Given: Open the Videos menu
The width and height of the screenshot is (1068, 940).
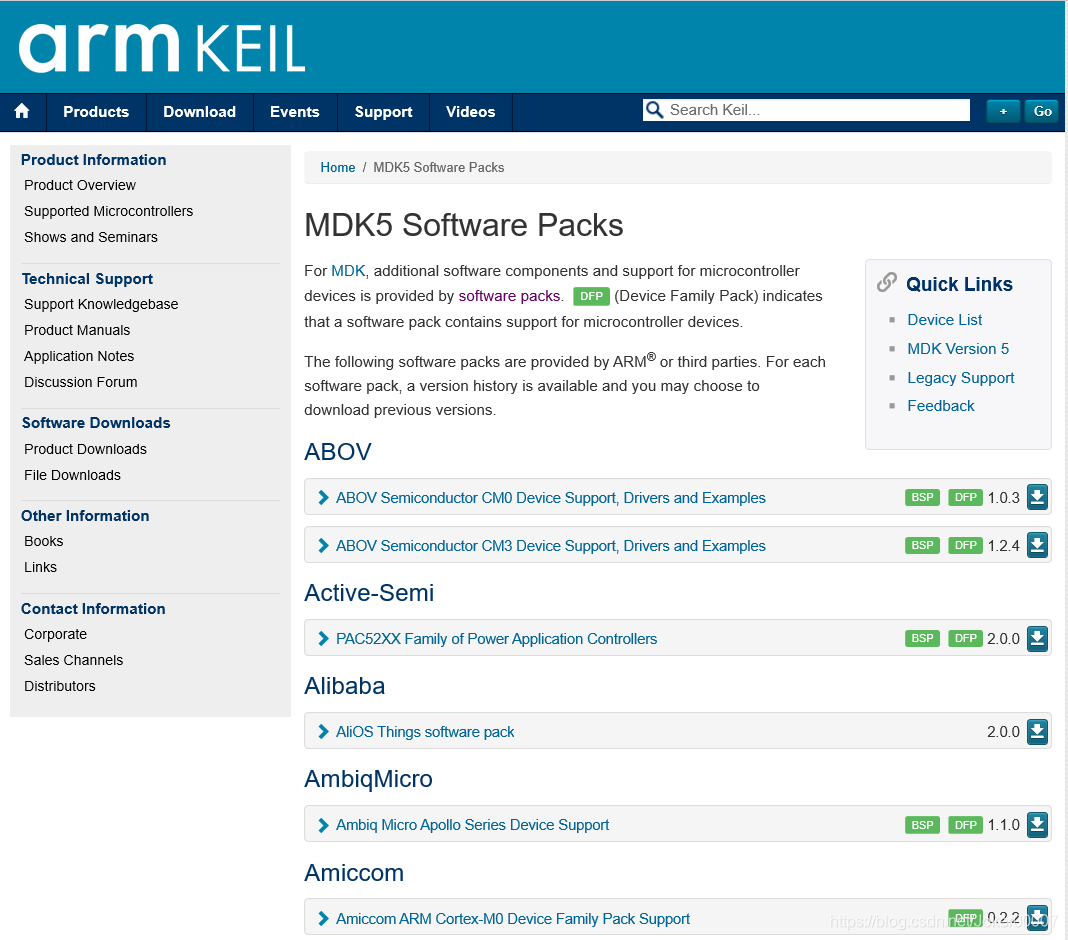Looking at the screenshot, I should 471,112.
